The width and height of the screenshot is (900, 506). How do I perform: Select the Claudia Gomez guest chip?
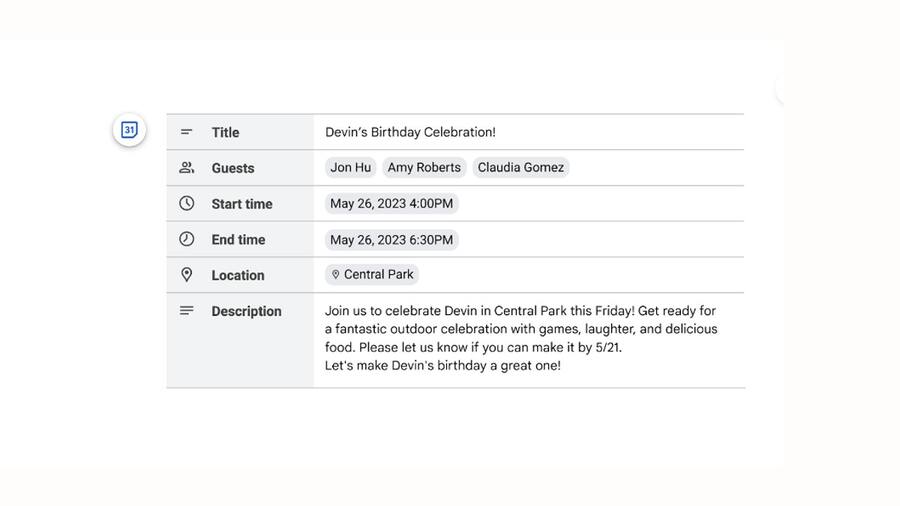[x=521, y=168]
